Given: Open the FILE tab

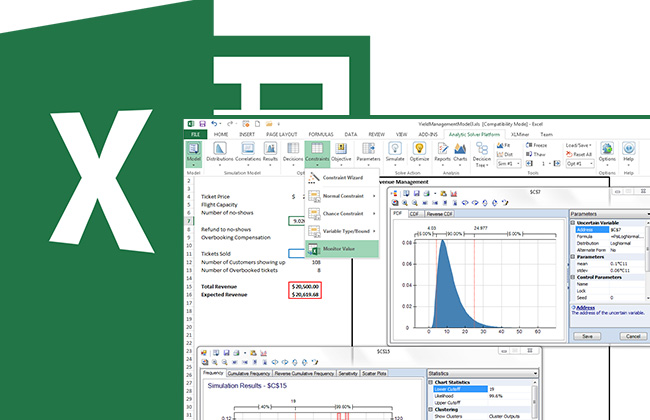Looking at the screenshot, I should 195,134.
